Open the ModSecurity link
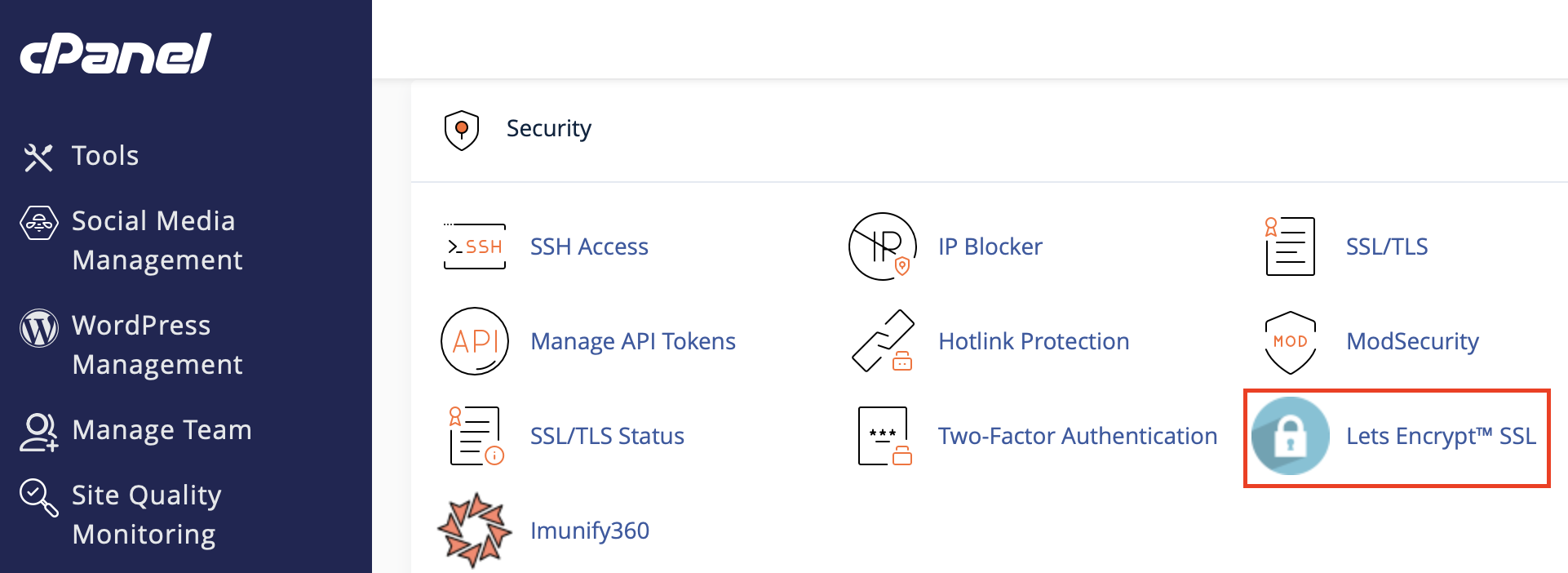The height and width of the screenshot is (573, 1568). 1412,341
